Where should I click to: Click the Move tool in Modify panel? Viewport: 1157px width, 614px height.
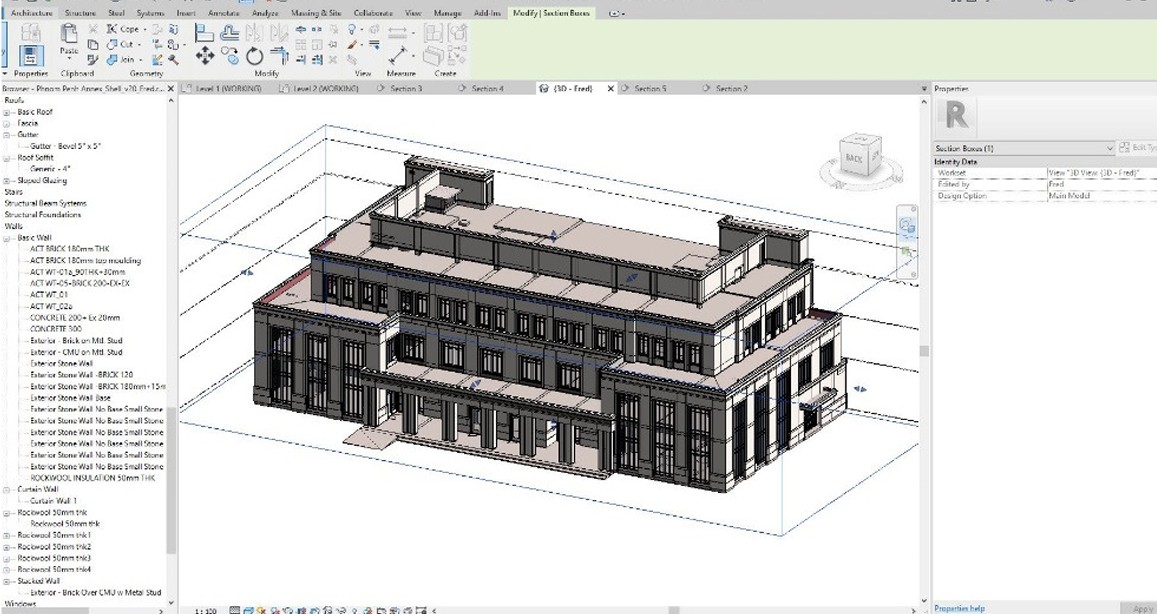click(205, 56)
